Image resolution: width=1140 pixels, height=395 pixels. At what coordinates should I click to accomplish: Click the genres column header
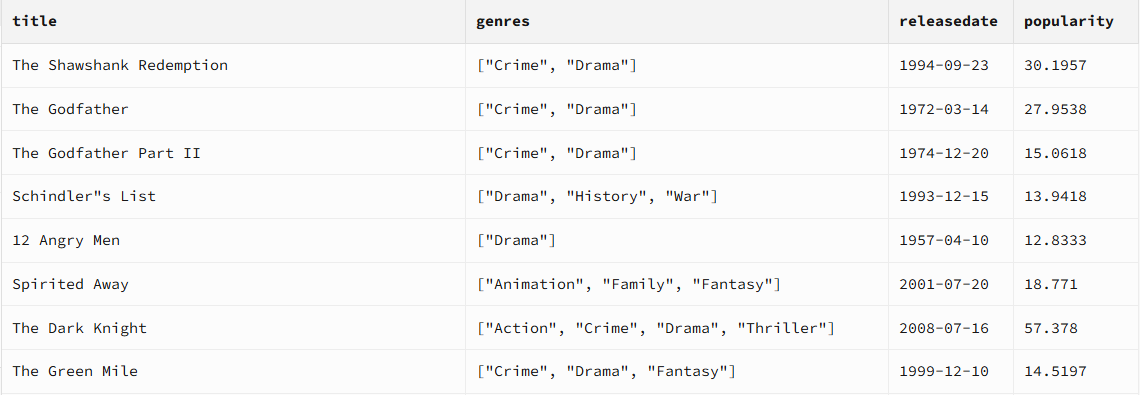coord(677,22)
